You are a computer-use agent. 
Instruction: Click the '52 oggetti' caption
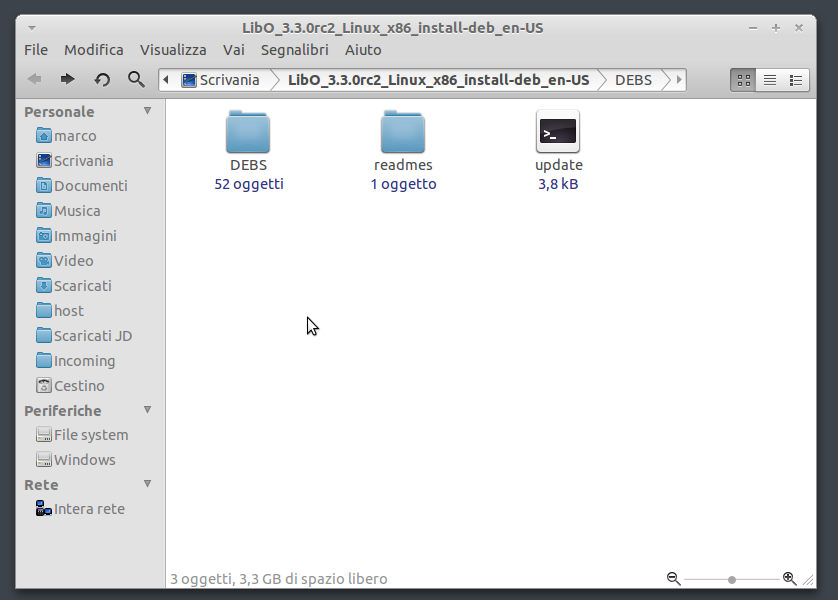(249, 184)
